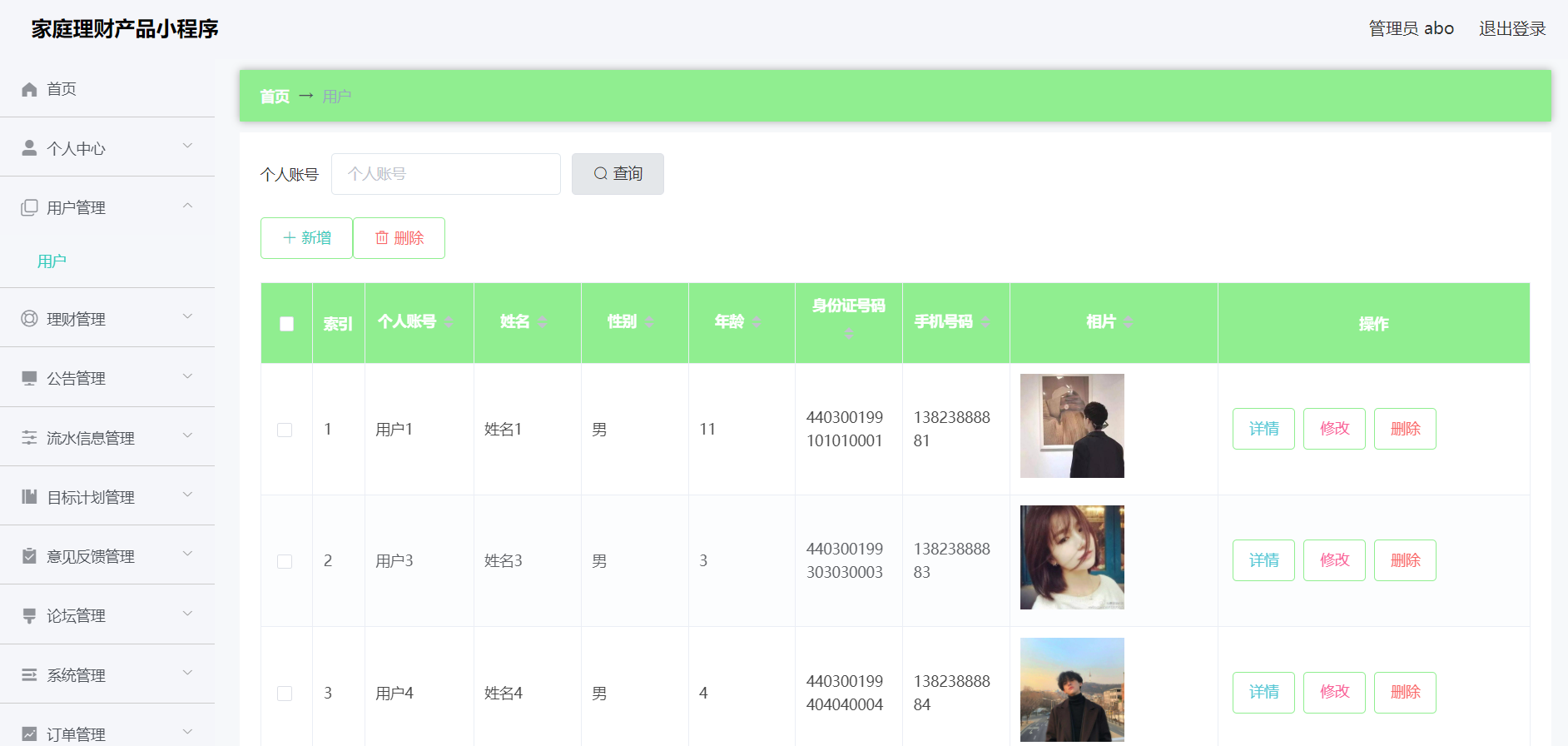Image resolution: width=1568 pixels, height=746 pixels.
Task: Focus the 个人账号 search input field
Action: (x=446, y=174)
